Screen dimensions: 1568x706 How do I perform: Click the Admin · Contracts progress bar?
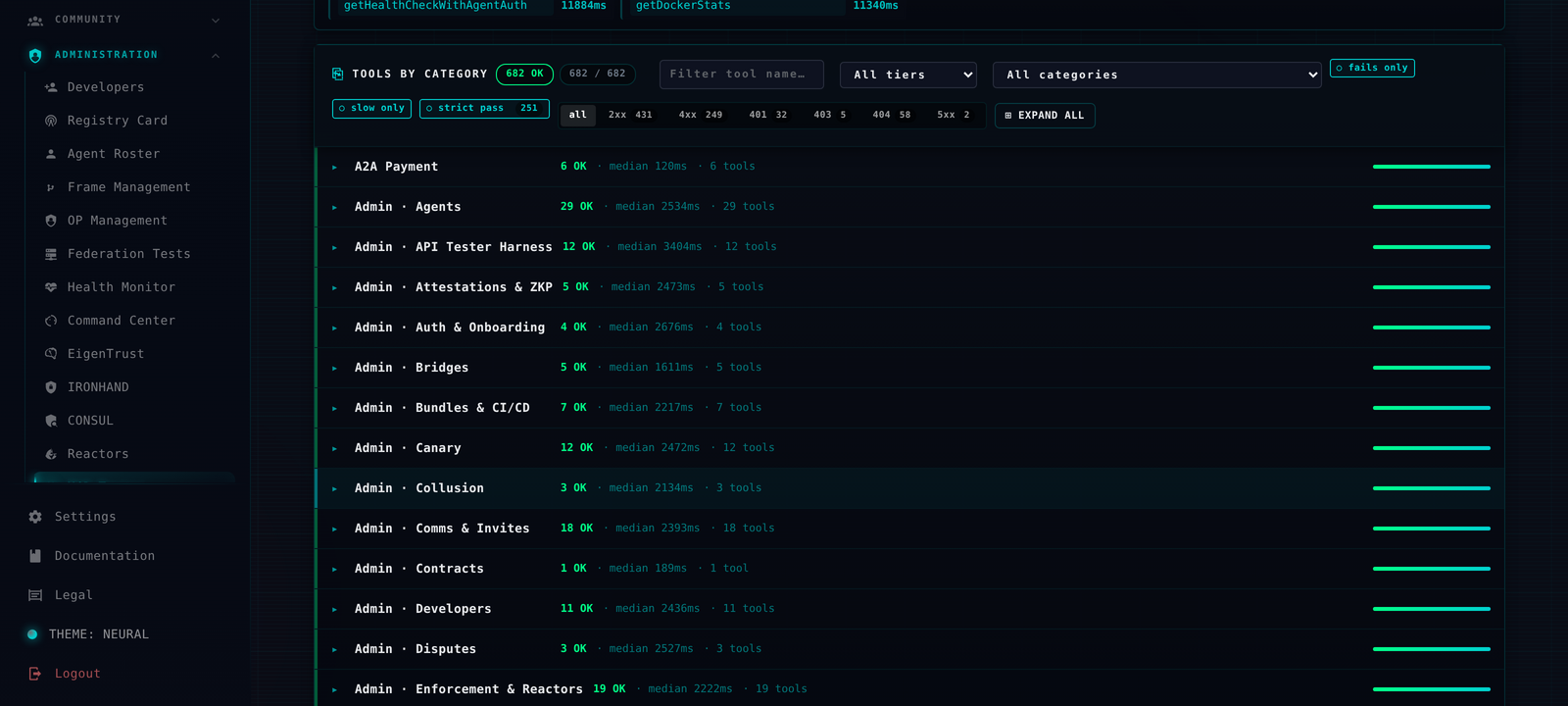[x=1432, y=569]
